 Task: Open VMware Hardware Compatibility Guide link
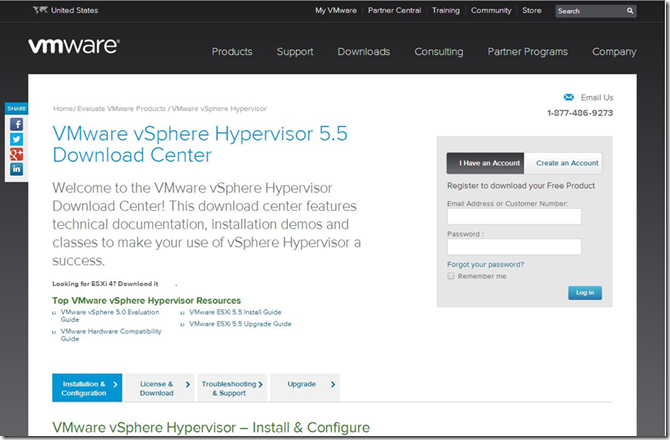click(111, 335)
